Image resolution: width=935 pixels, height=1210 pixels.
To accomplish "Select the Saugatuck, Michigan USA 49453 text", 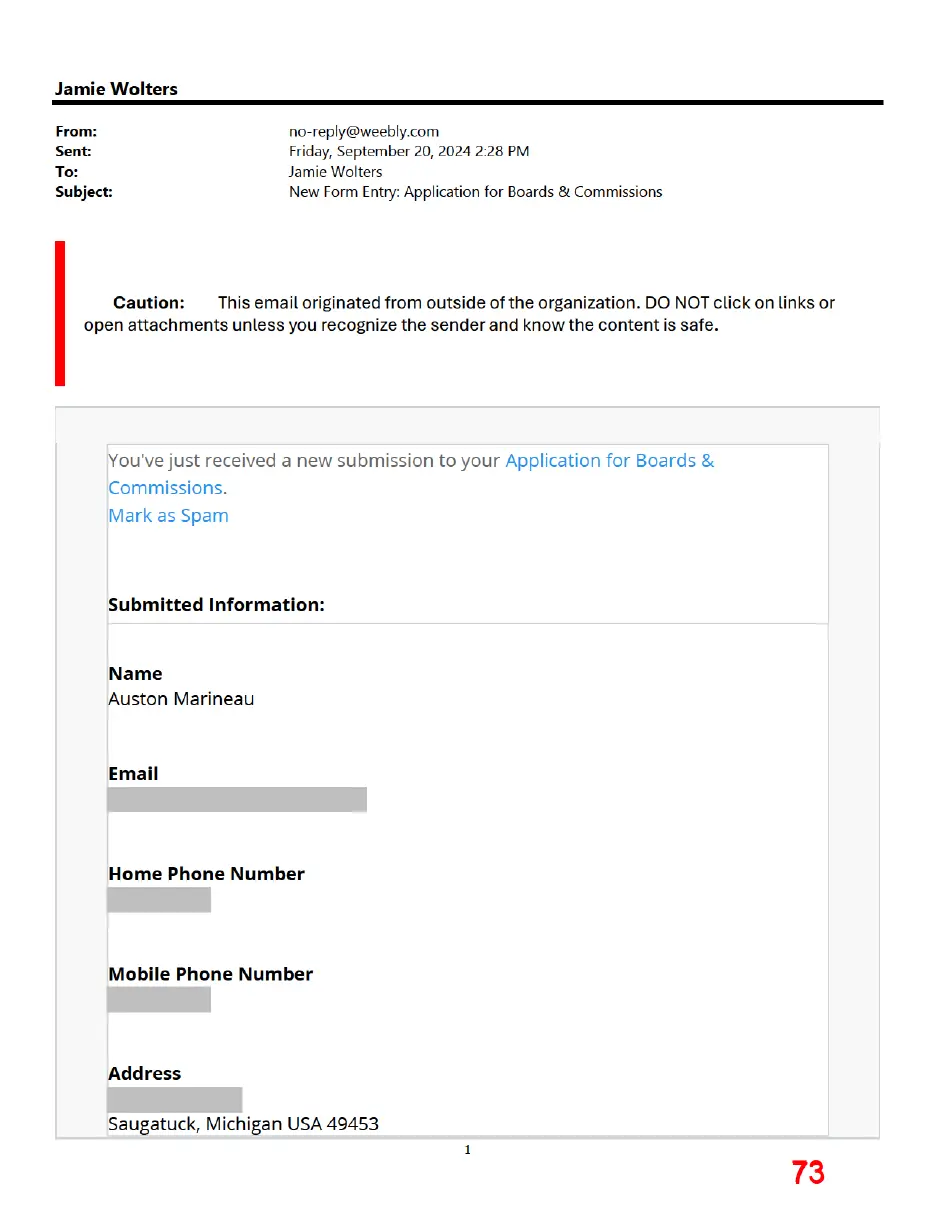I will 243,1124.
